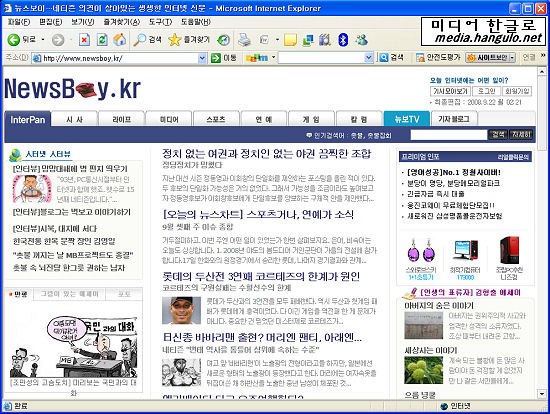Click the purple earrings ad thumbnail
550x414 pixels.
(x=421, y=251)
